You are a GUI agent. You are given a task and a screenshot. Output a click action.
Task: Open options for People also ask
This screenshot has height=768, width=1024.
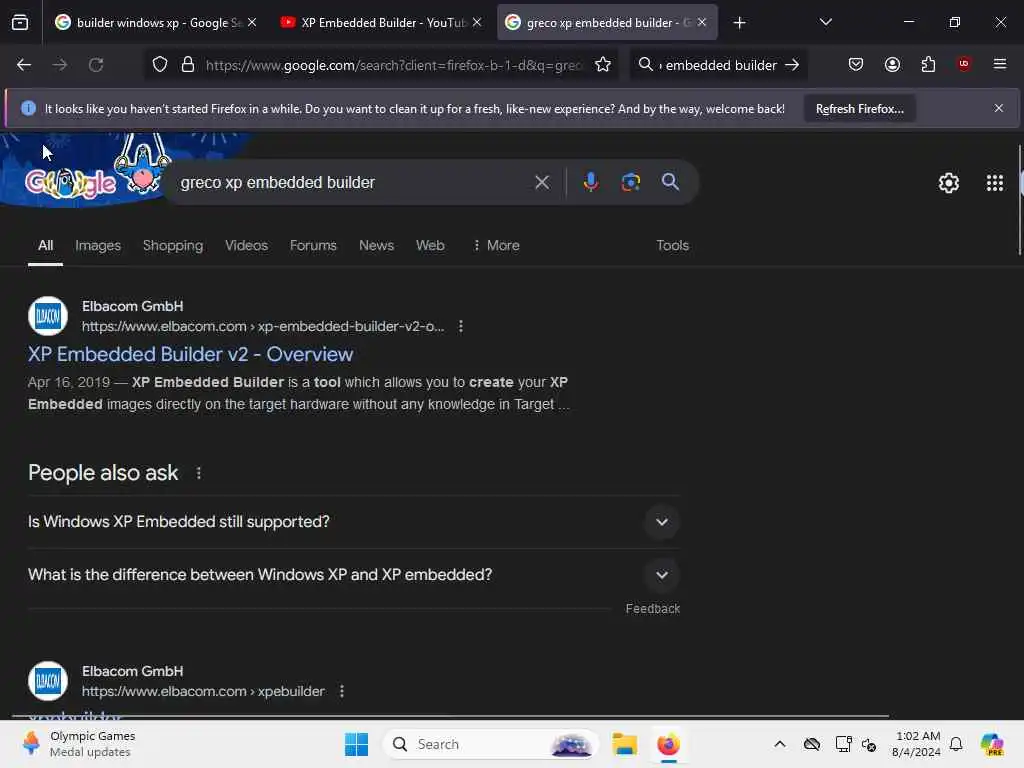tap(199, 473)
